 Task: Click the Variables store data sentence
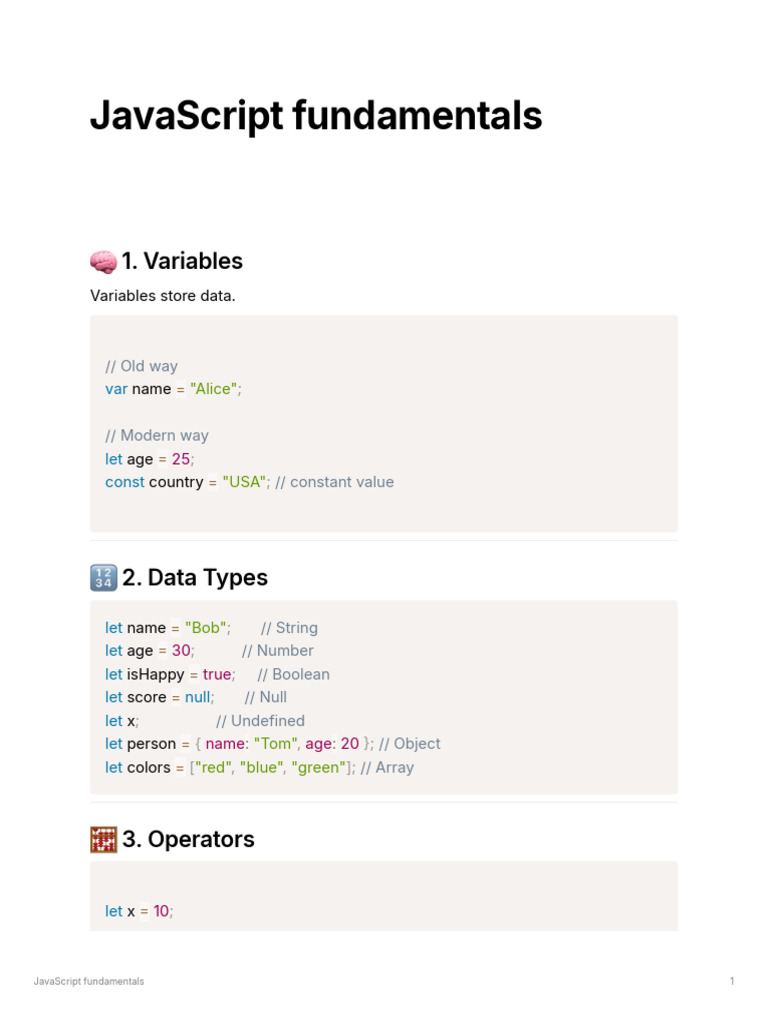(x=163, y=296)
